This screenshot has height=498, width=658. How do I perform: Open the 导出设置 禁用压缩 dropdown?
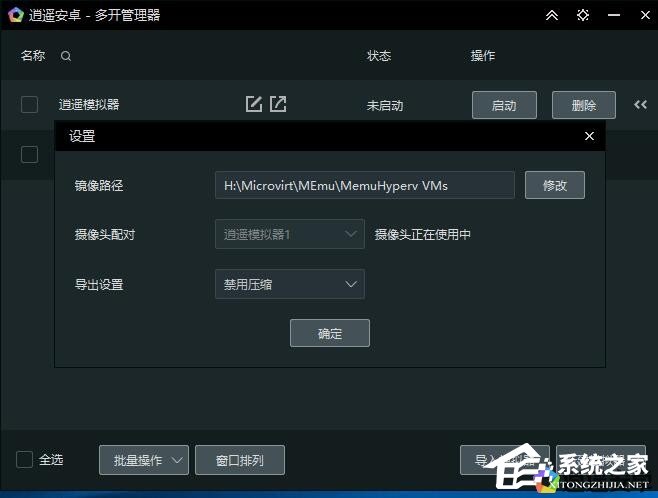290,284
